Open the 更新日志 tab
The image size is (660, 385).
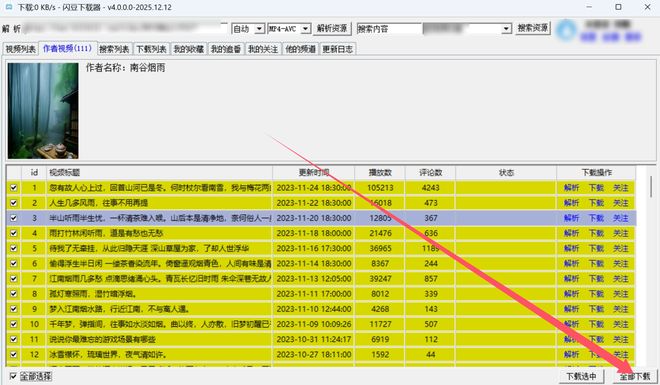[338, 49]
